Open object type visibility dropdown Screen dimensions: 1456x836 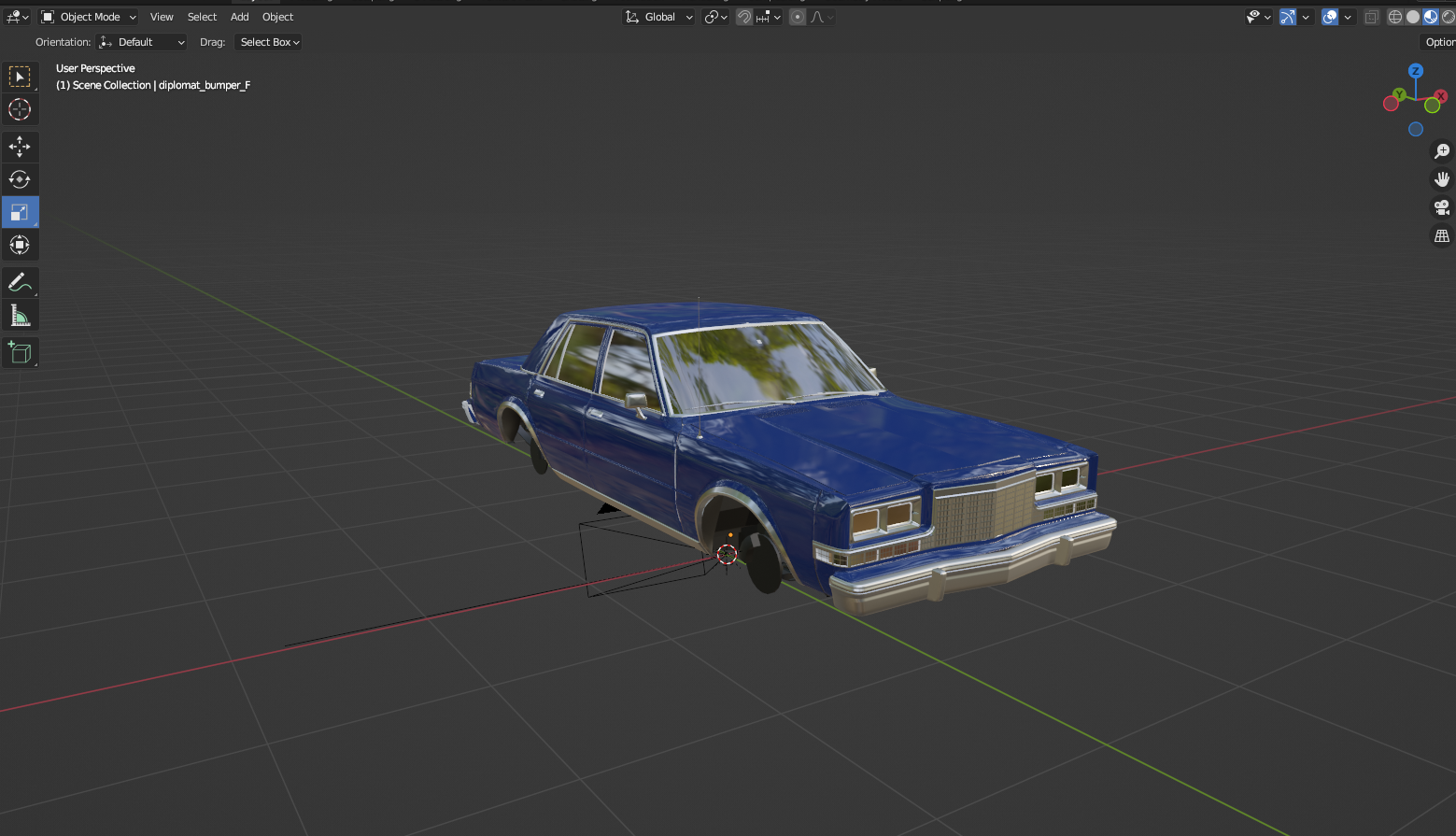click(x=1258, y=17)
